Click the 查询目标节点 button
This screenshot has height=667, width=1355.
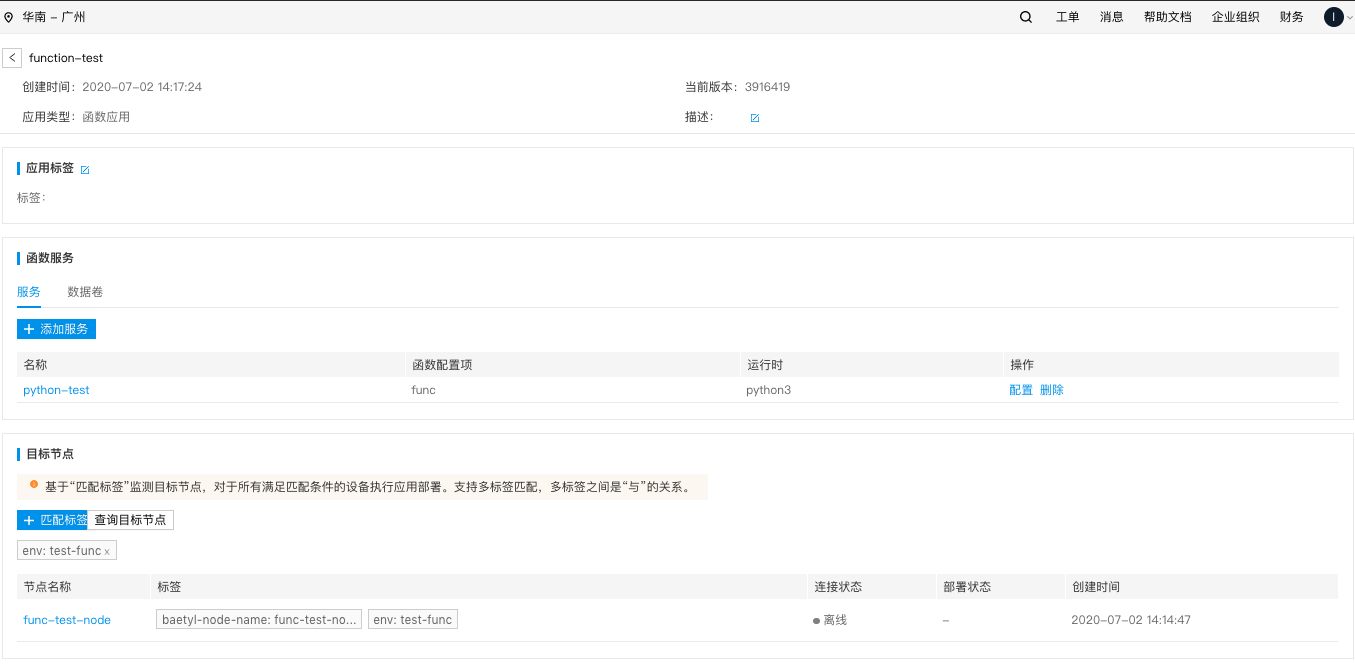[x=130, y=520]
